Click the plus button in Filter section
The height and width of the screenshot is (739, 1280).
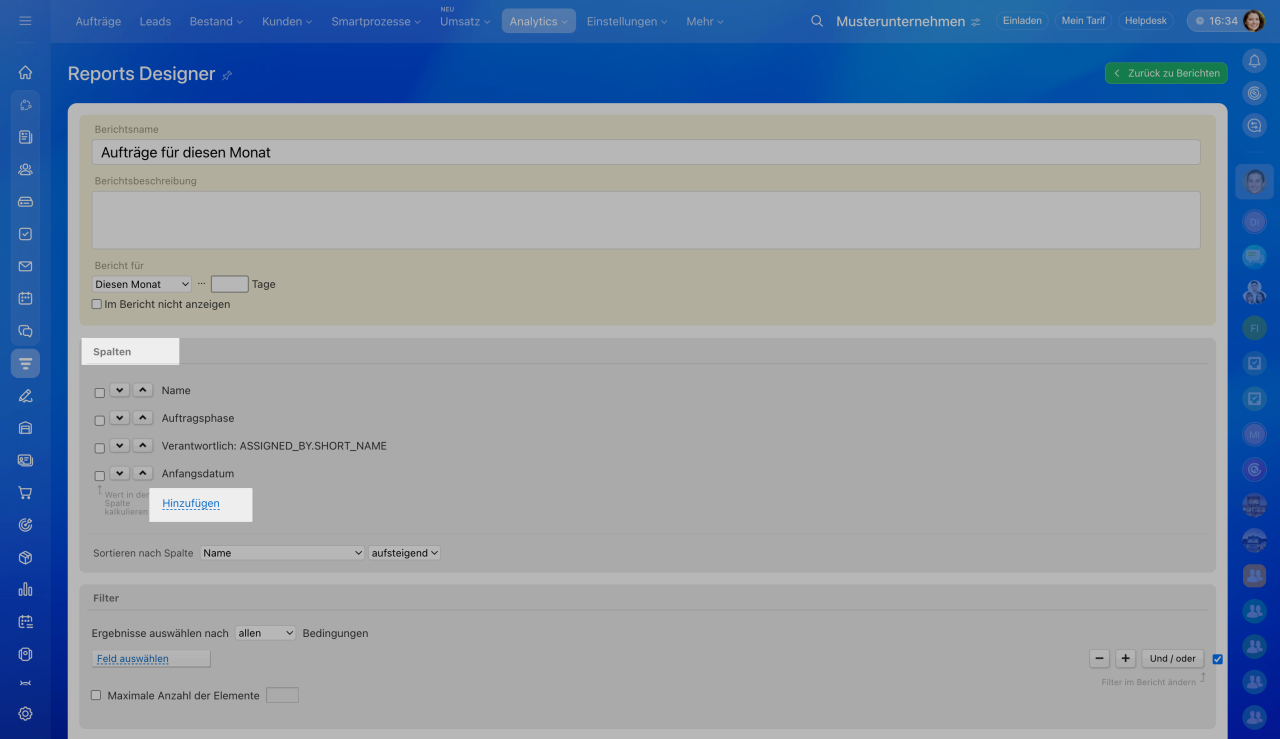pyautogui.click(x=1126, y=659)
